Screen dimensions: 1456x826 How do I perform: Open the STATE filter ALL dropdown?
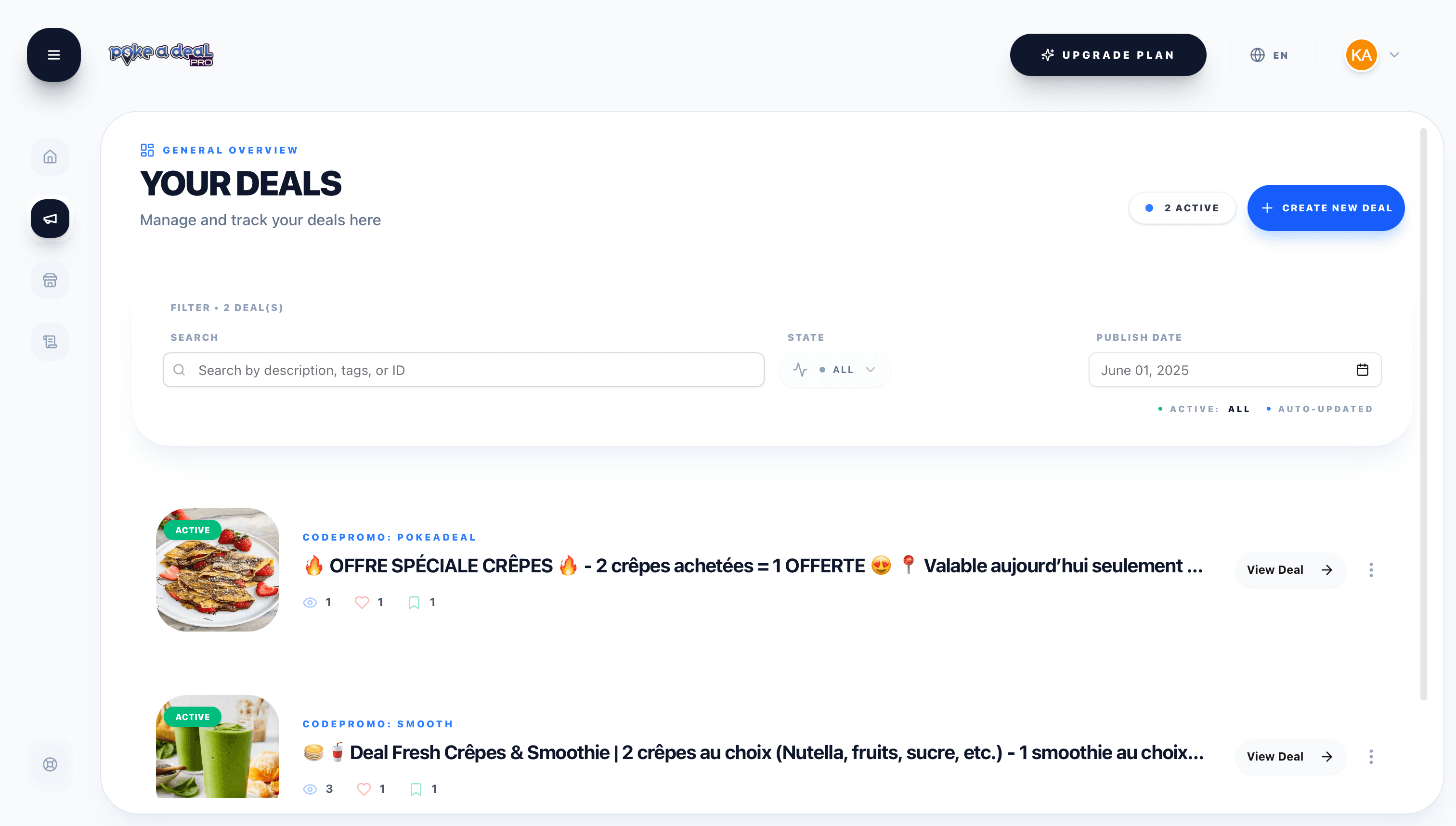click(x=834, y=369)
